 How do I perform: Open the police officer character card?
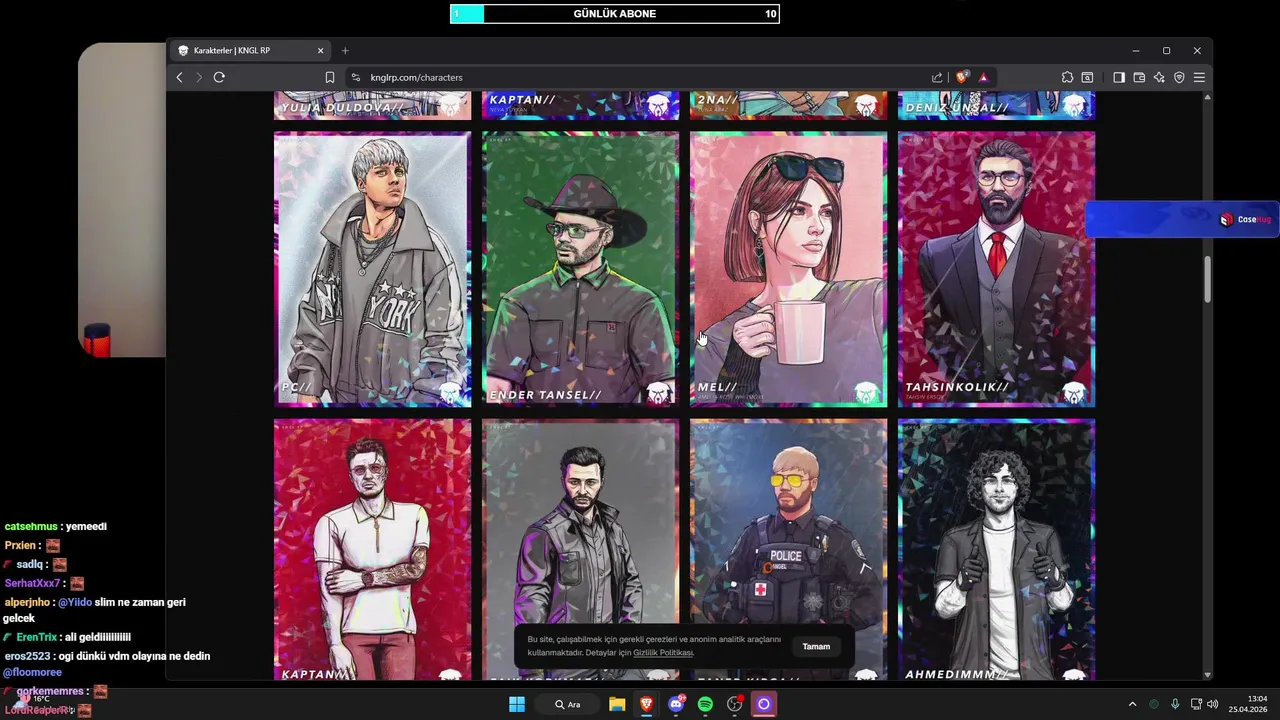pyautogui.click(x=788, y=550)
